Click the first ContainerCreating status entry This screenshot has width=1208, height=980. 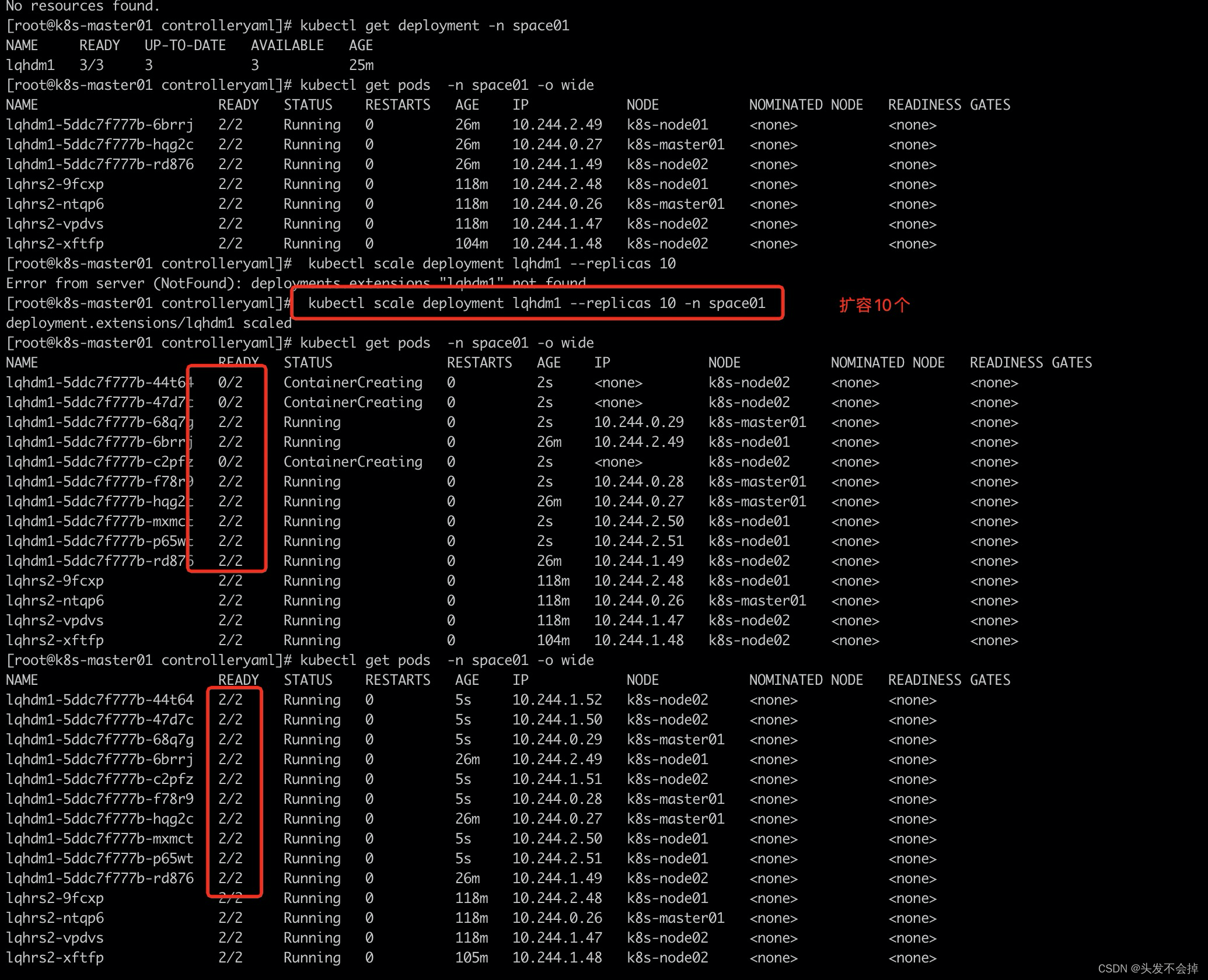coord(352,383)
